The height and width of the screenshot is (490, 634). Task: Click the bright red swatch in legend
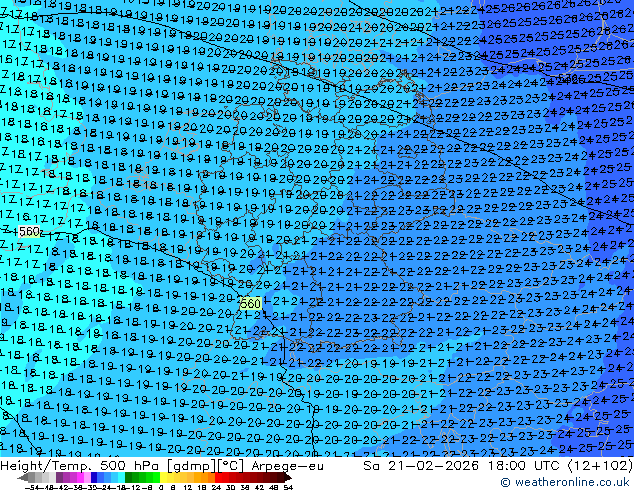click(x=218, y=477)
